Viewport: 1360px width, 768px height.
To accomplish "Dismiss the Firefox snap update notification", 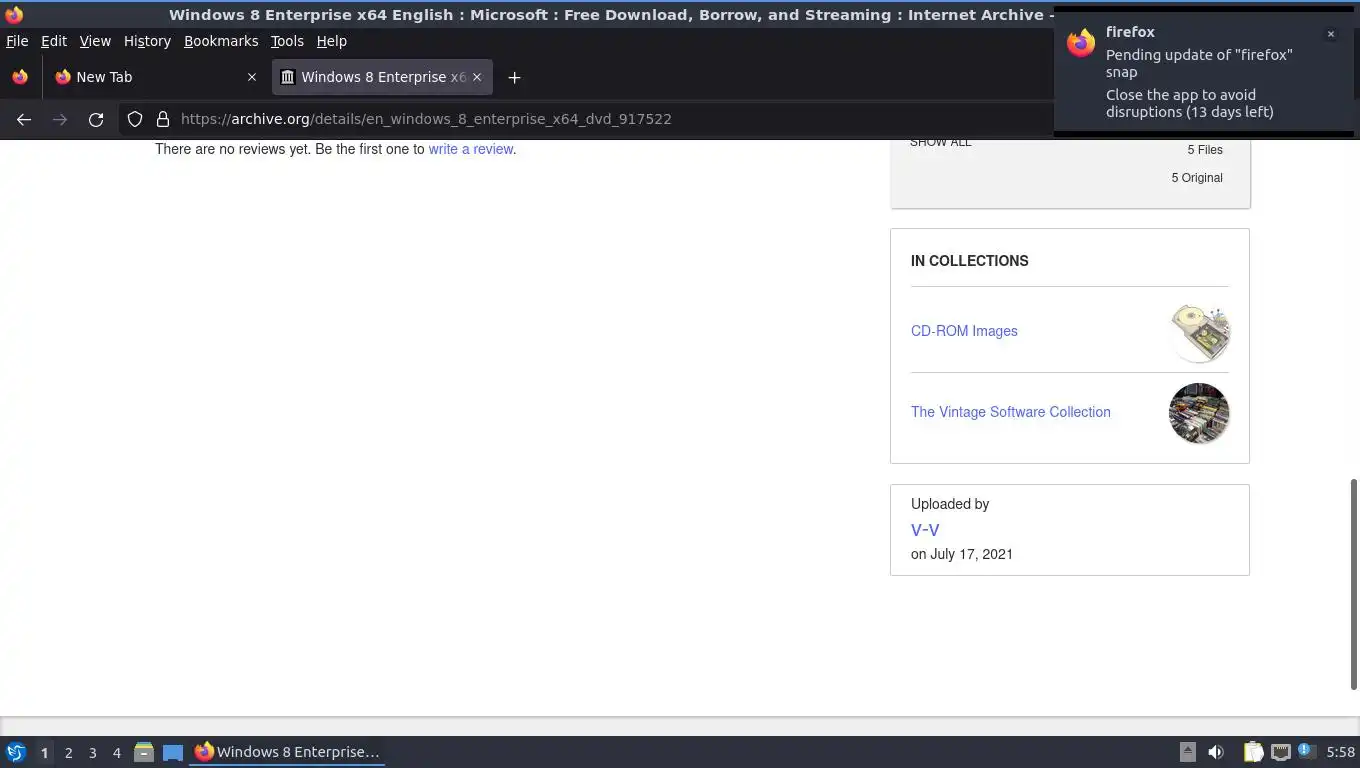I will (x=1331, y=34).
